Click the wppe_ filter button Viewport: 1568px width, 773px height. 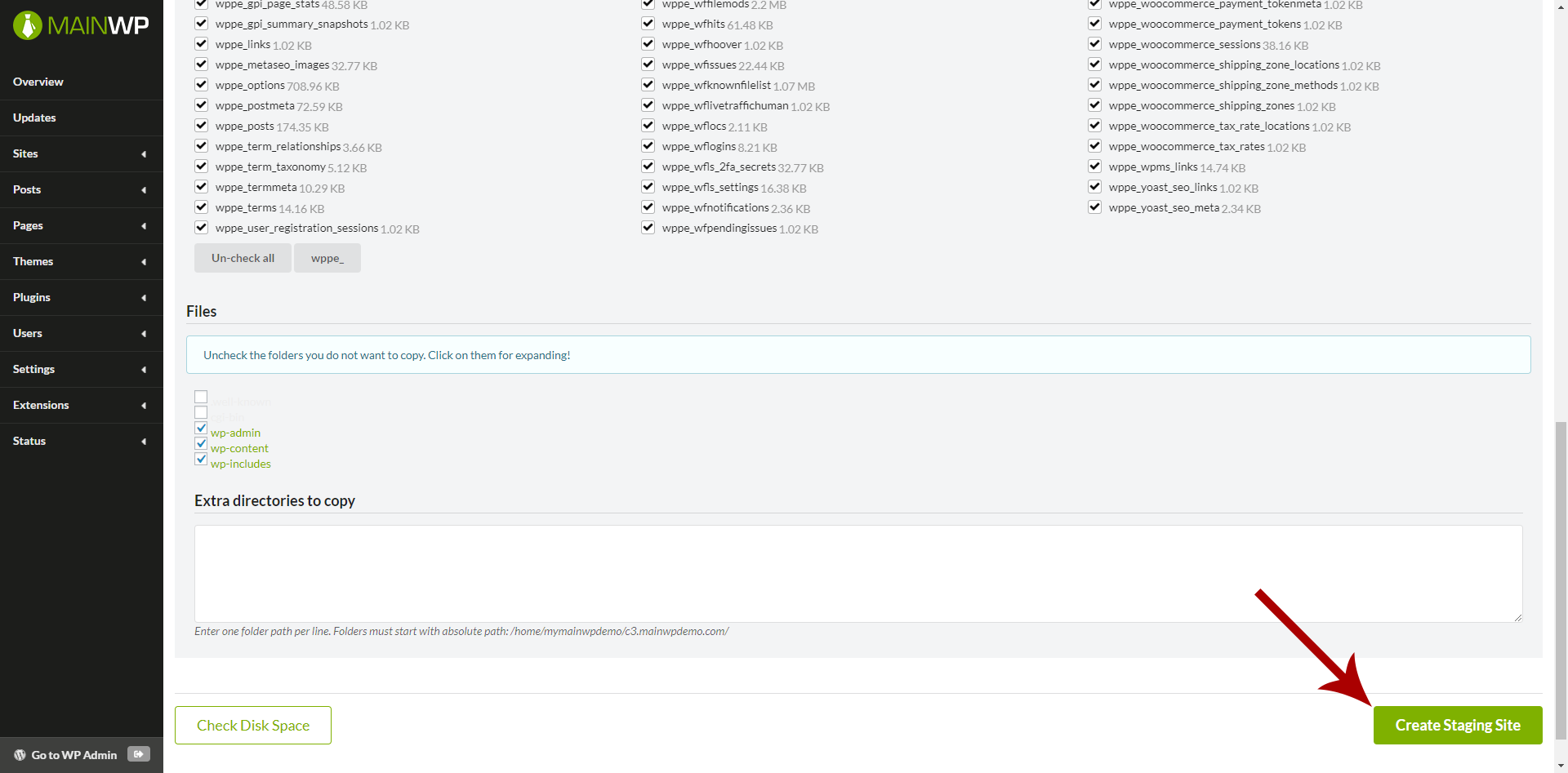(327, 257)
